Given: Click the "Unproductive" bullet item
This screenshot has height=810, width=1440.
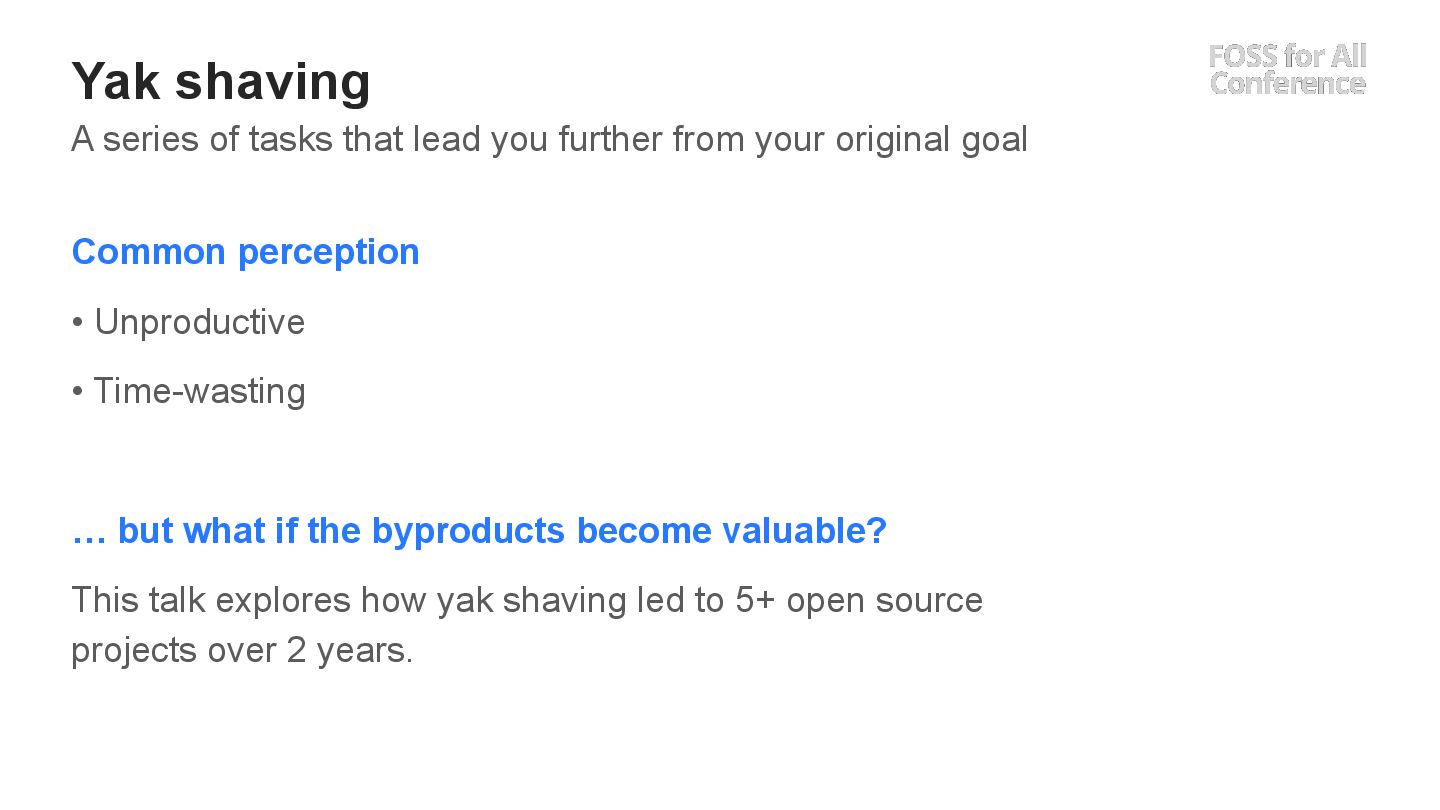Looking at the screenshot, I should point(188,322).
